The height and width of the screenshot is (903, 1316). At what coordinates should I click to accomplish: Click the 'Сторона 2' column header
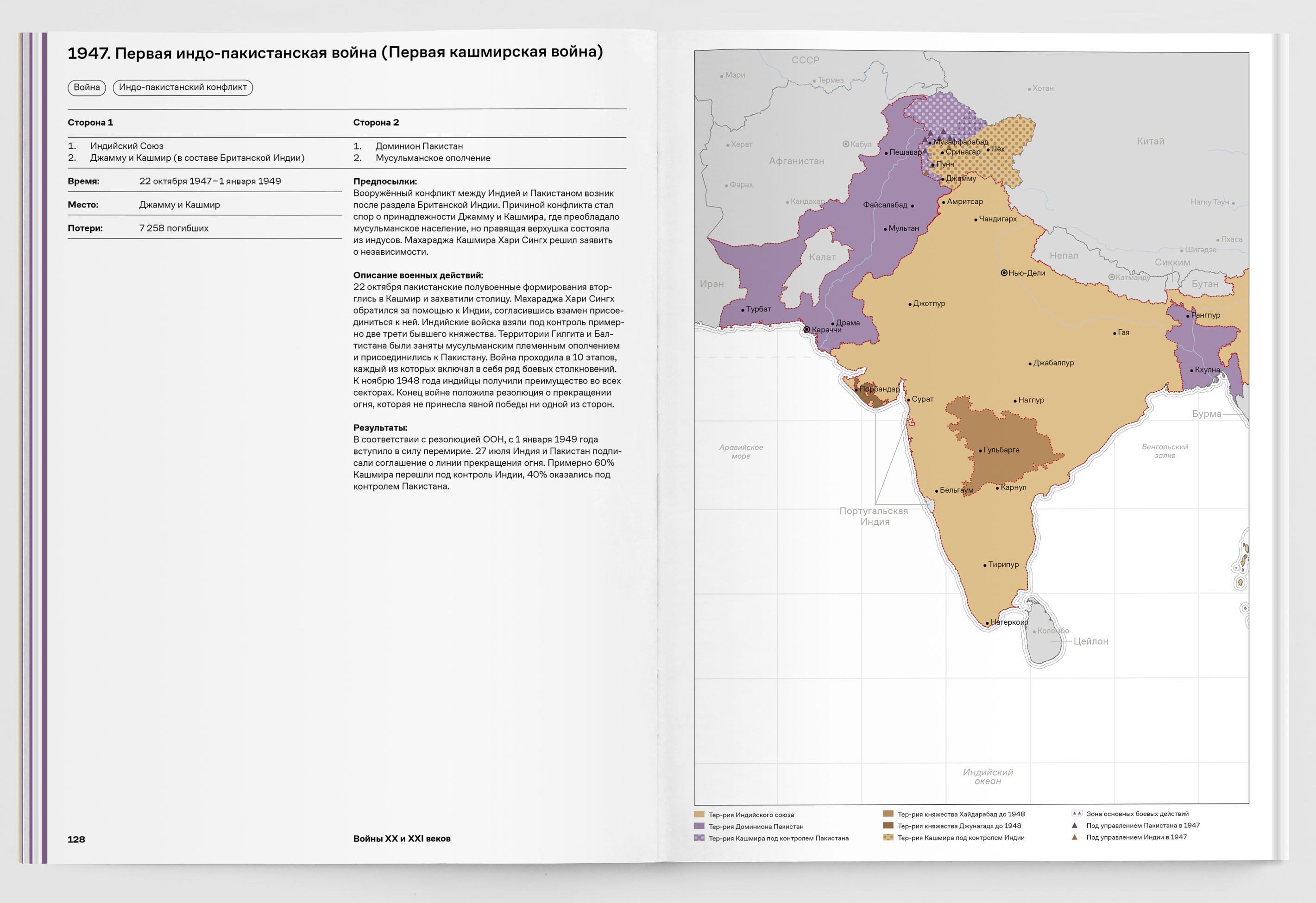coord(376,122)
